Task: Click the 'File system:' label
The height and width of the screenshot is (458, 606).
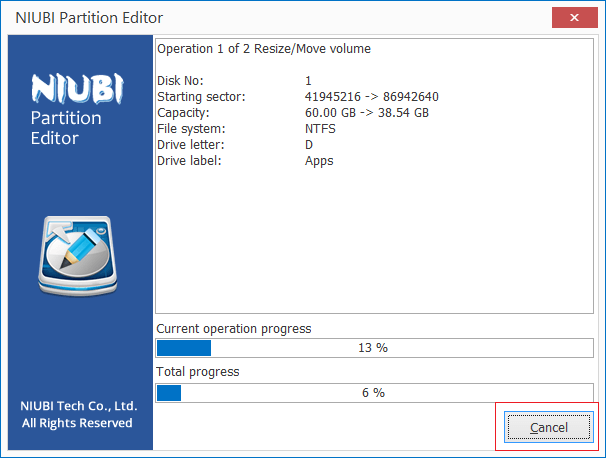Action: (x=191, y=129)
